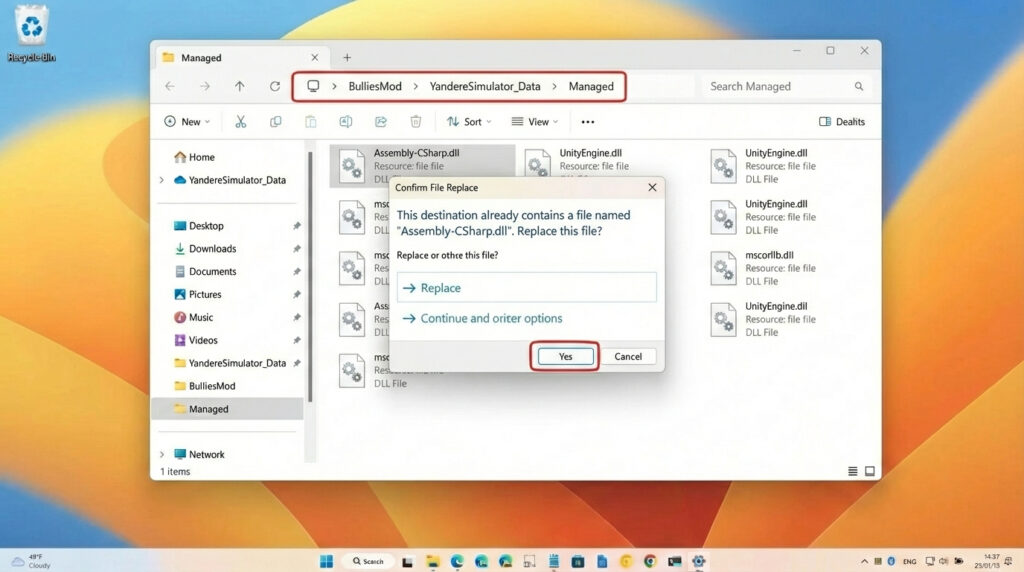This screenshot has width=1024, height=572.
Task: Click the Share icon in toolbar
Action: [380, 122]
